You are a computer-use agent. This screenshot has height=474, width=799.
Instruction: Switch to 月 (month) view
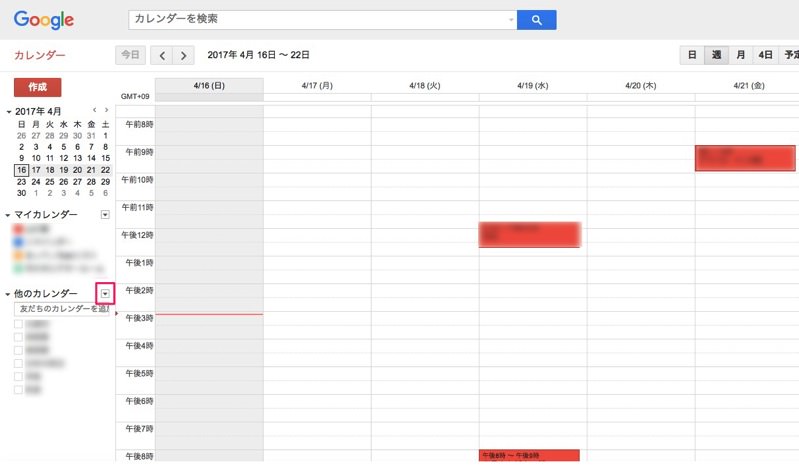(741, 55)
